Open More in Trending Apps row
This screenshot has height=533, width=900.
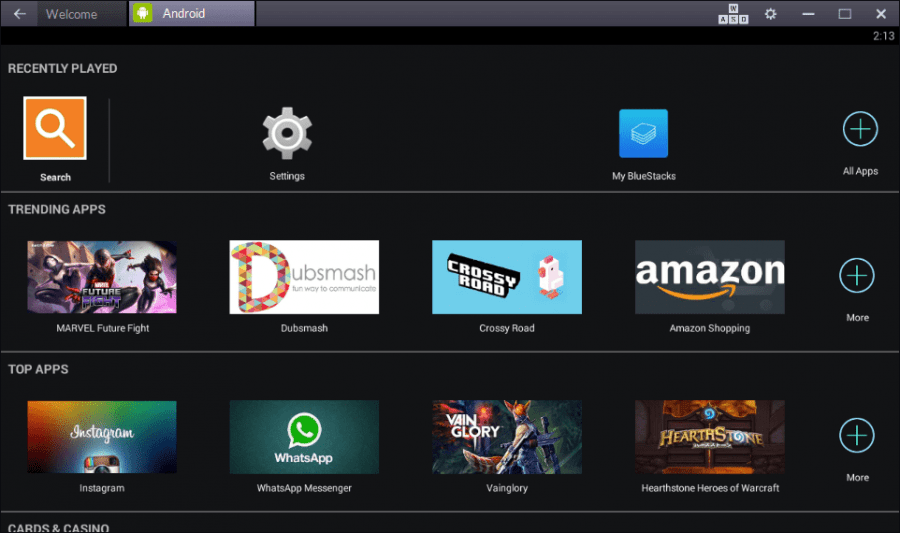point(857,275)
